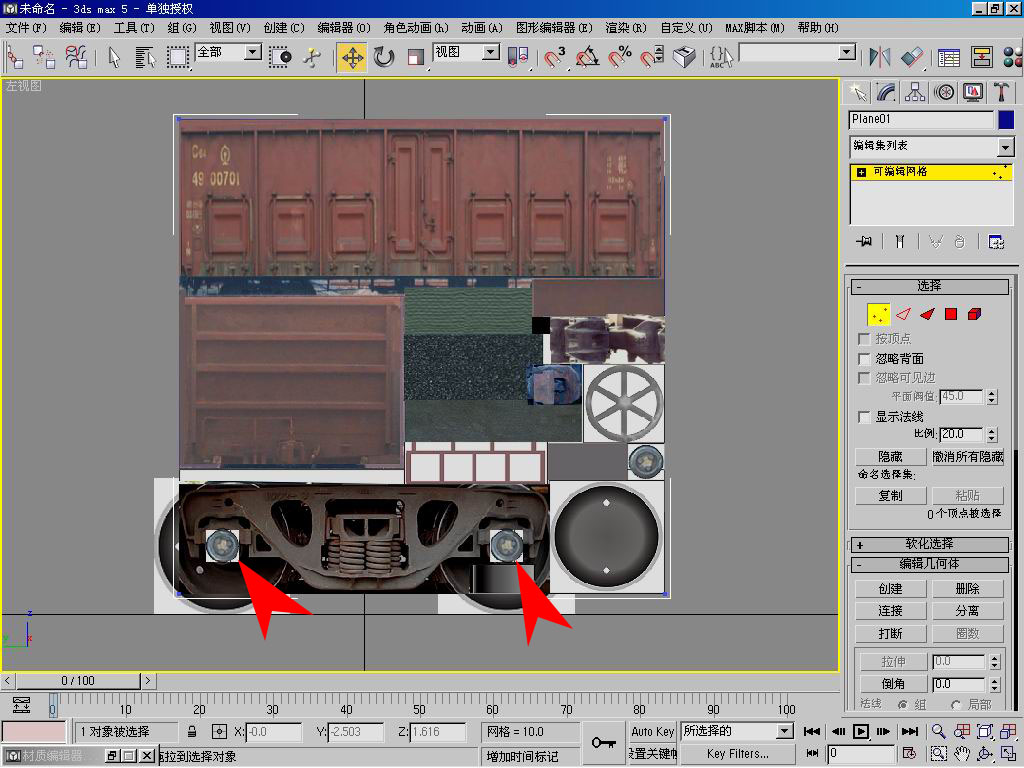
Task: Open the 所选择的 key filter dropdown
Action: pyautogui.click(x=786, y=731)
